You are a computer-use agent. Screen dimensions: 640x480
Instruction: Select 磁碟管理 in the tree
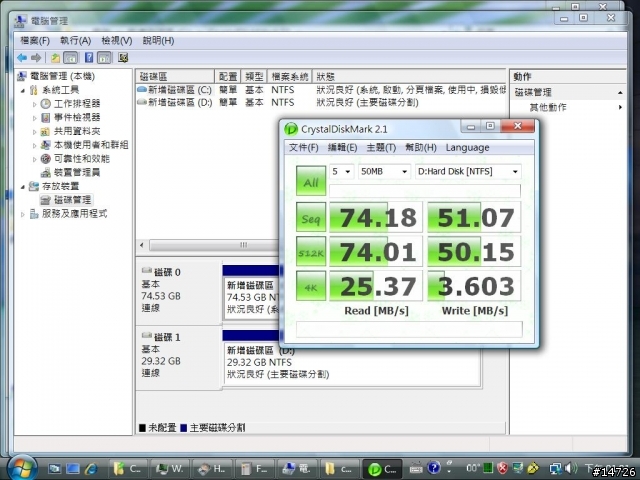[66, 200]
